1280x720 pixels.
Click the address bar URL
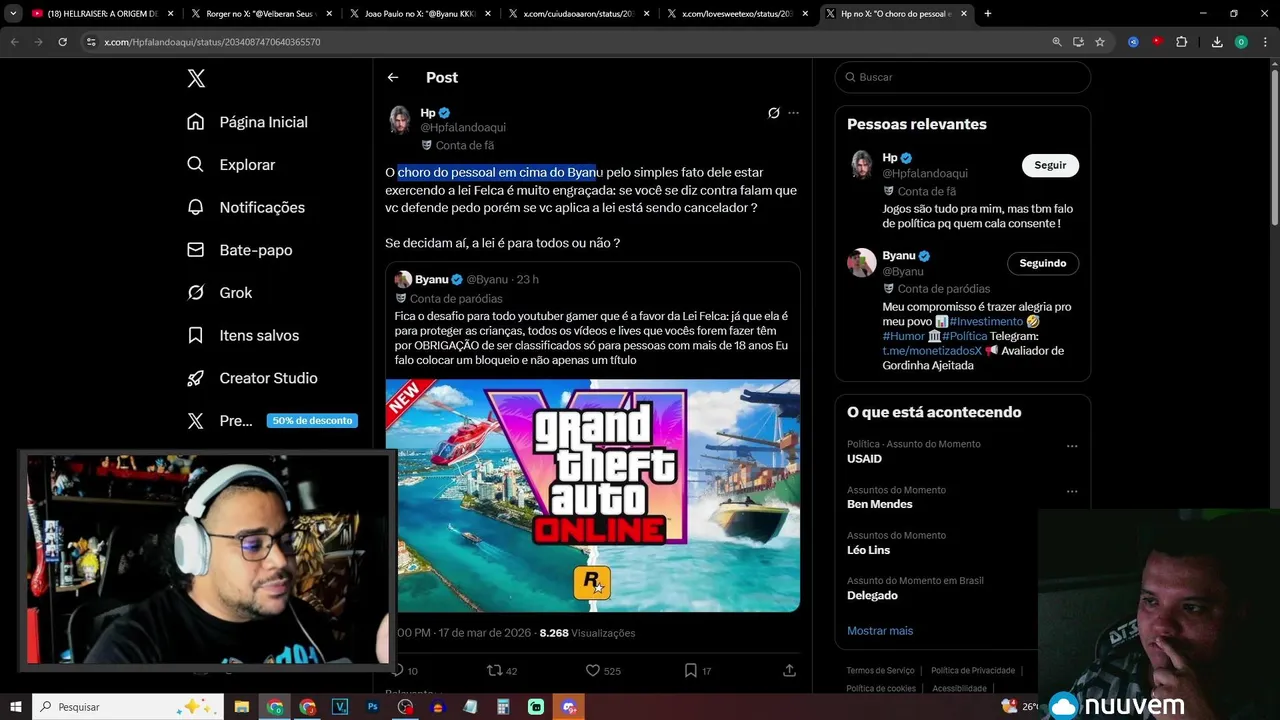pos(212,42)
